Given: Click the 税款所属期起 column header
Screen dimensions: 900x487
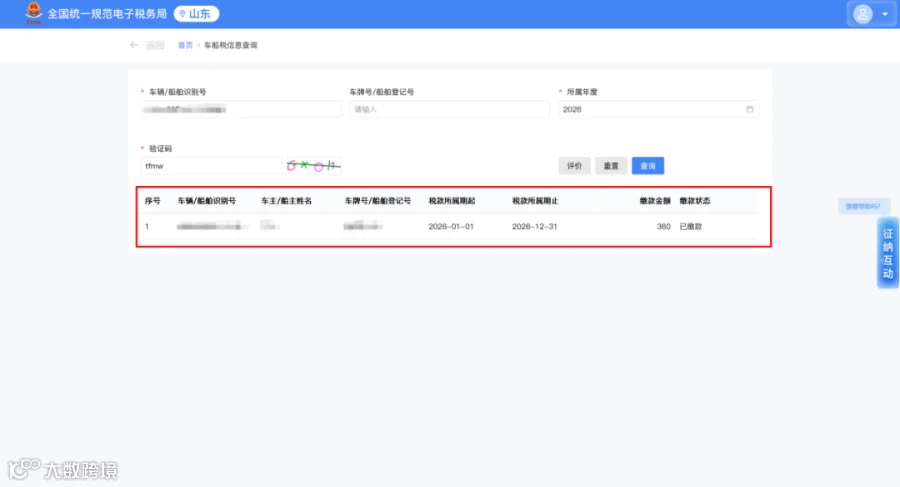Looking at the screenshot, I should pos(452,201).
